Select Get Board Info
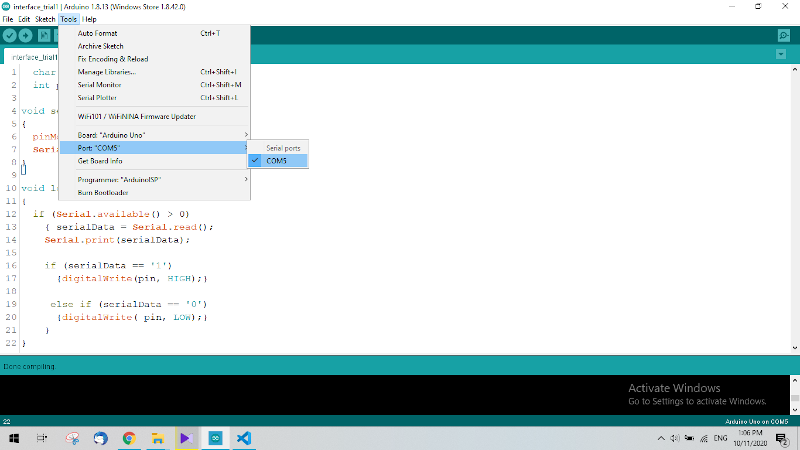 click(x=155, y=161)
